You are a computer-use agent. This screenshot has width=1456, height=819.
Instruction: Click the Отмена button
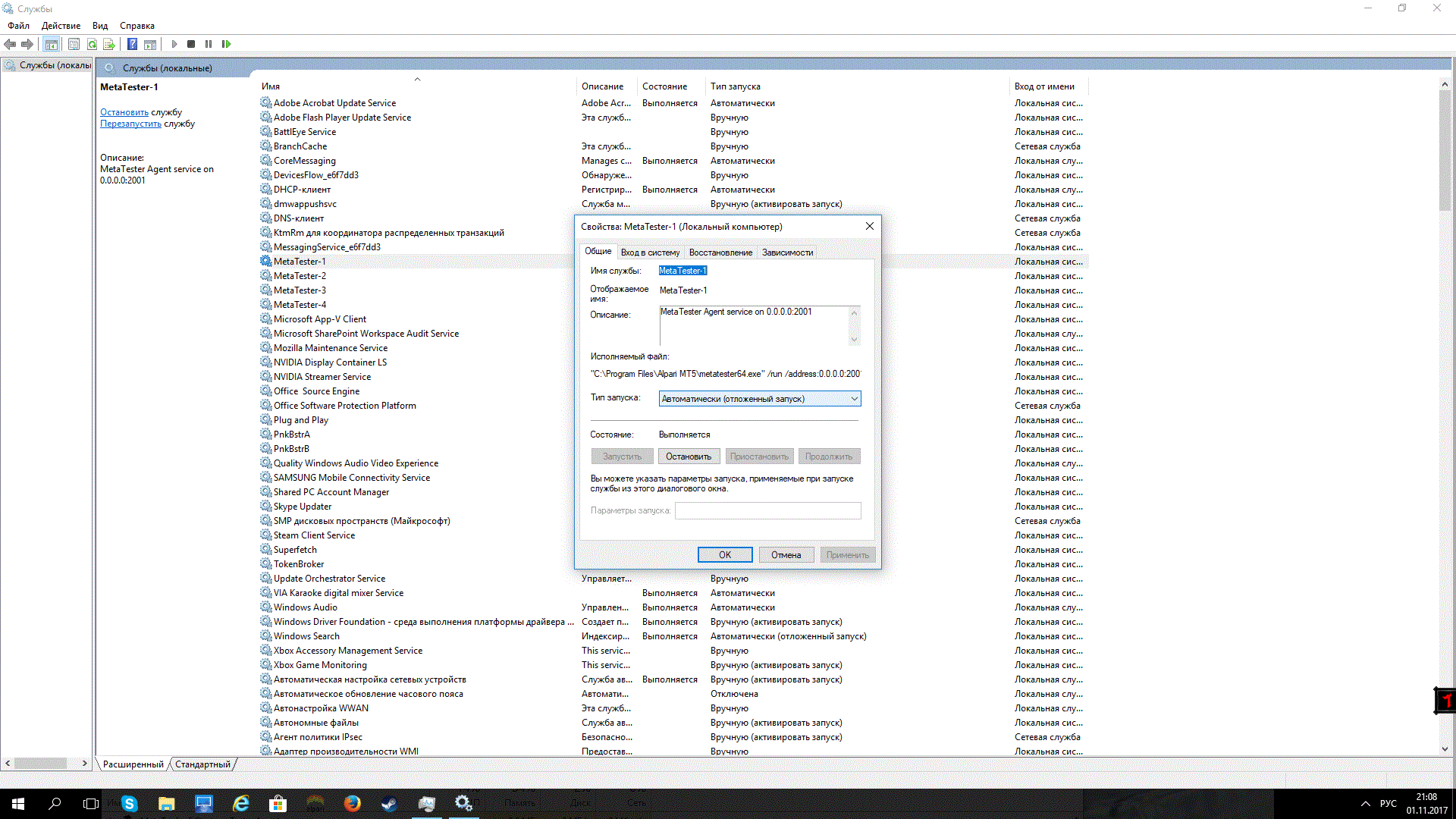pos(786,555)
